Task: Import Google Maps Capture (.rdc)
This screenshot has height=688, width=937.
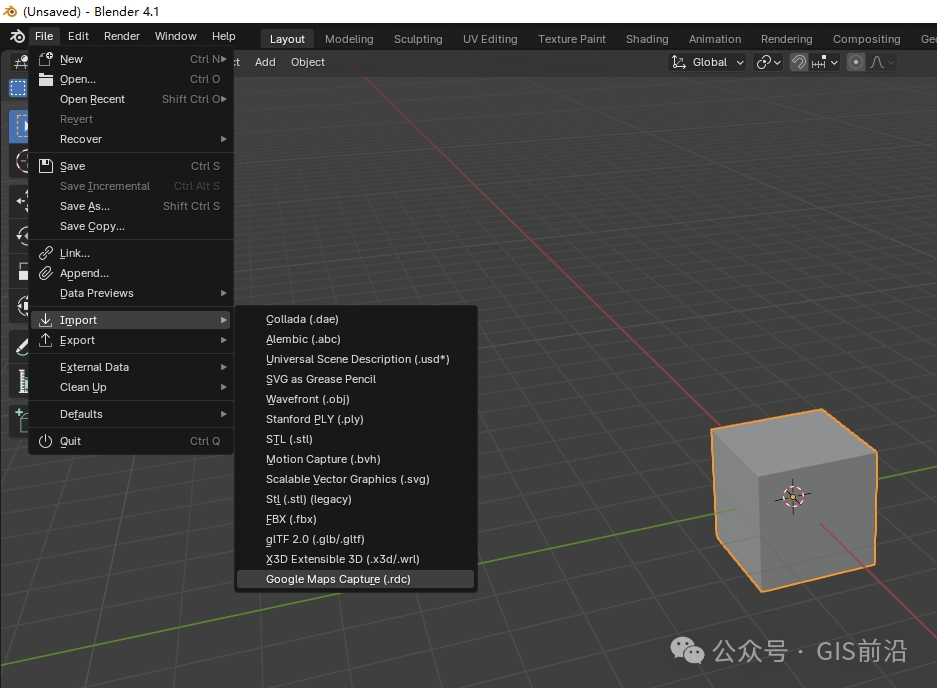Action: click(356, 579)
